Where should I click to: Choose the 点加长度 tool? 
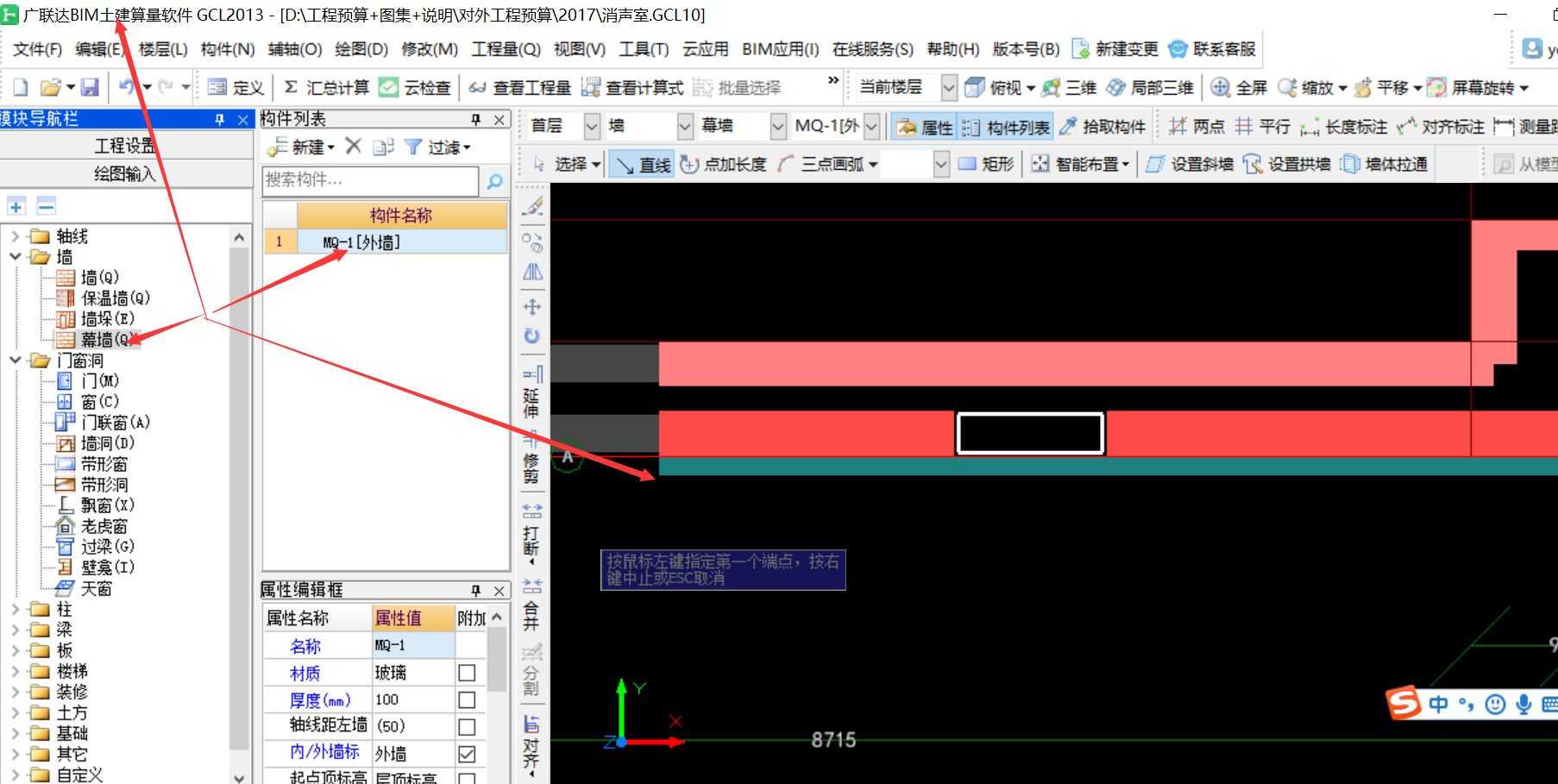pos(724,164)
